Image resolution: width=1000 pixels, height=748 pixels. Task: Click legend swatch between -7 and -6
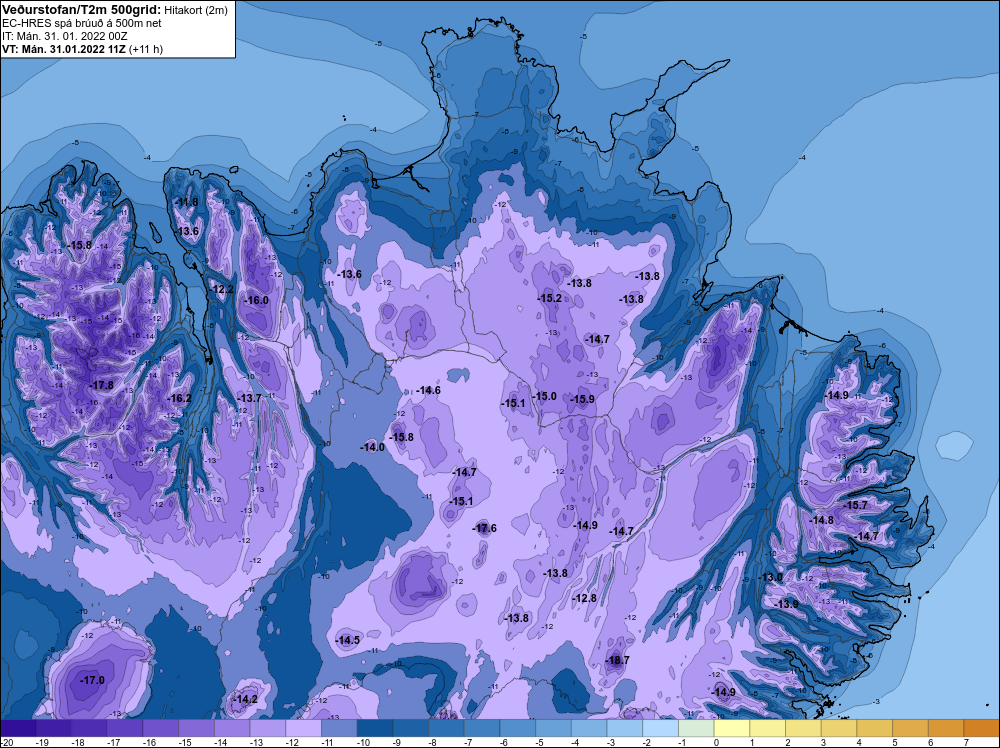click(x=482, y=728)
